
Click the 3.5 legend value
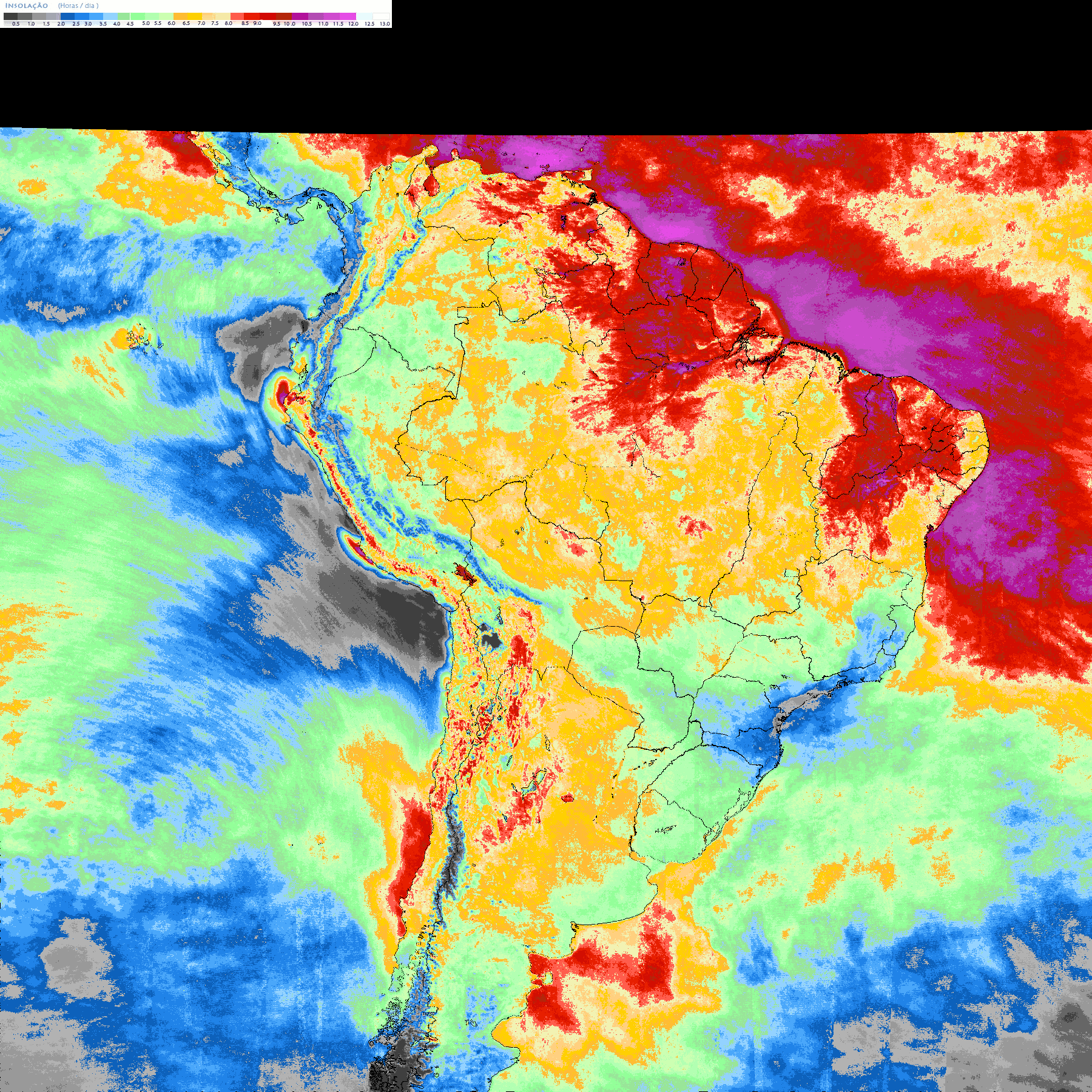pyautogui.click(x=103, y=24)
